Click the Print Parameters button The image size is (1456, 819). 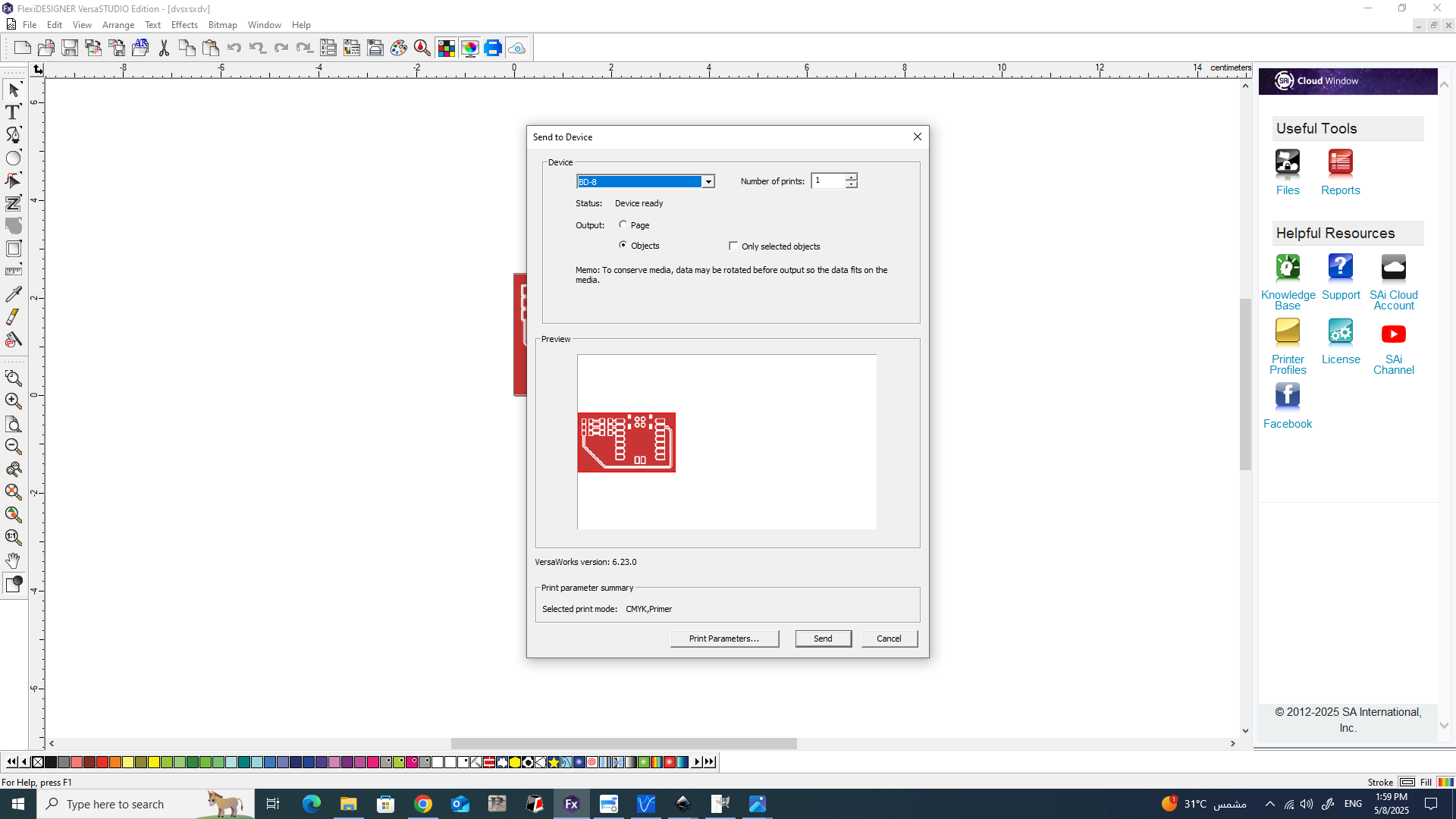pos(724,639)
